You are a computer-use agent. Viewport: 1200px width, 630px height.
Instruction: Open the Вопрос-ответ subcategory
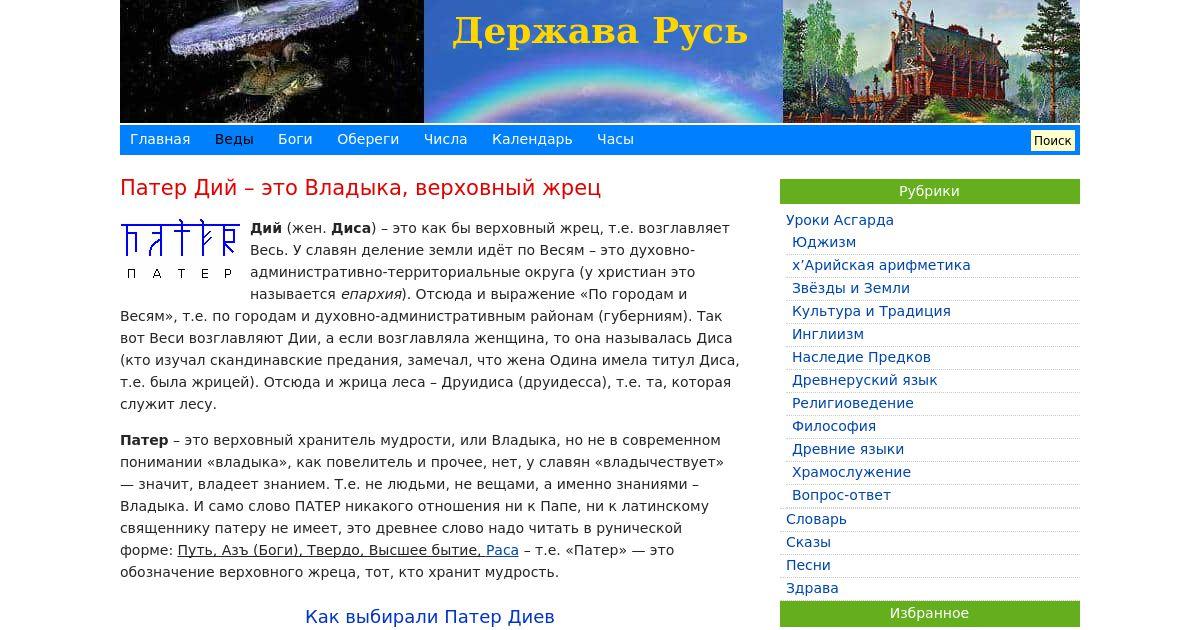(x=841, y=495)
